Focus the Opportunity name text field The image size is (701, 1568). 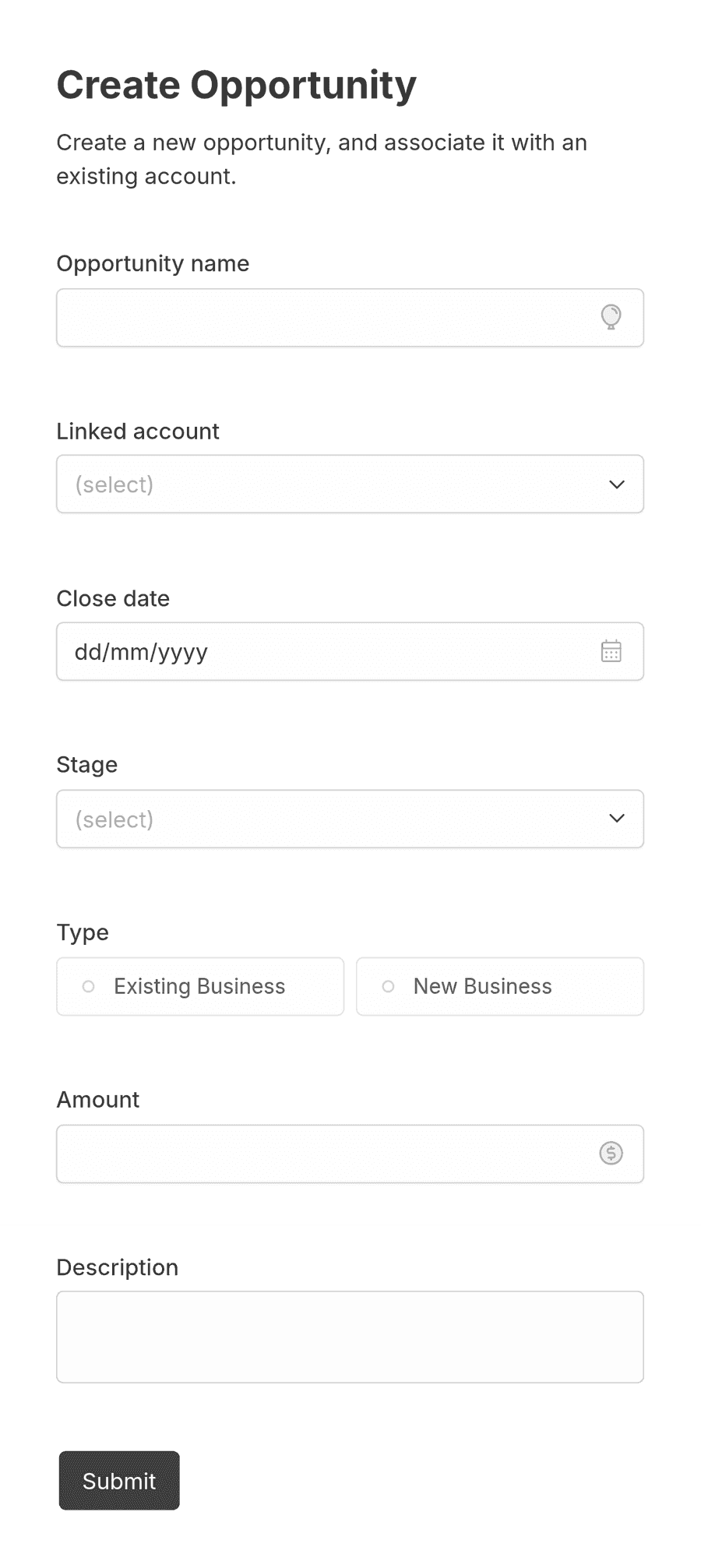click(x=350, y=318)
